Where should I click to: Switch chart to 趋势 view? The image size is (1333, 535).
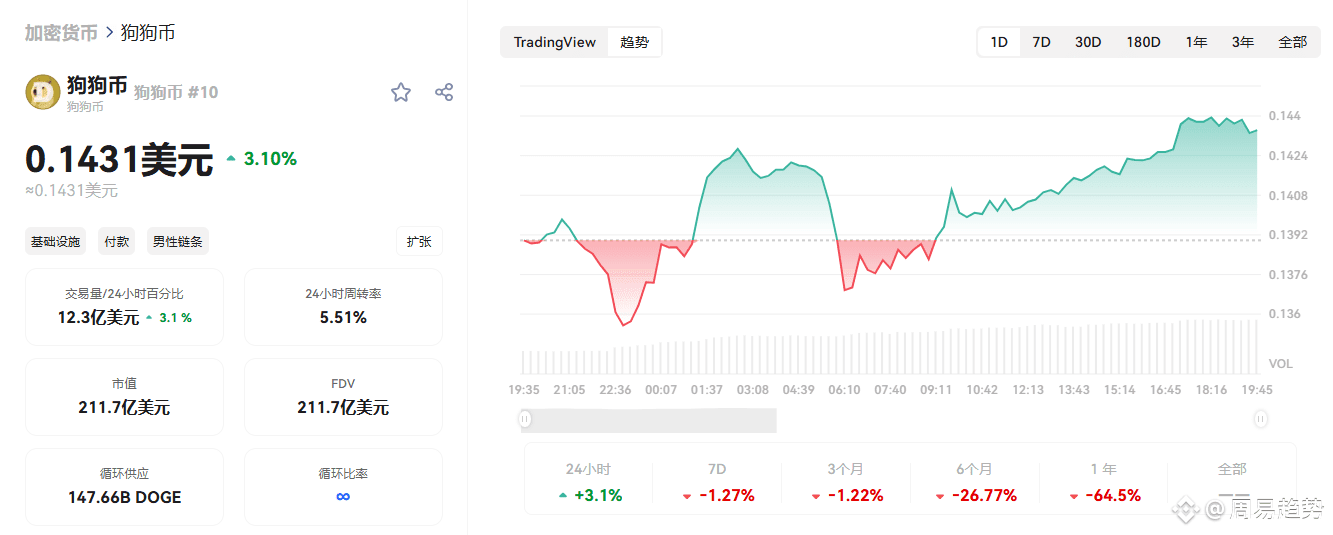coord(634,42)
